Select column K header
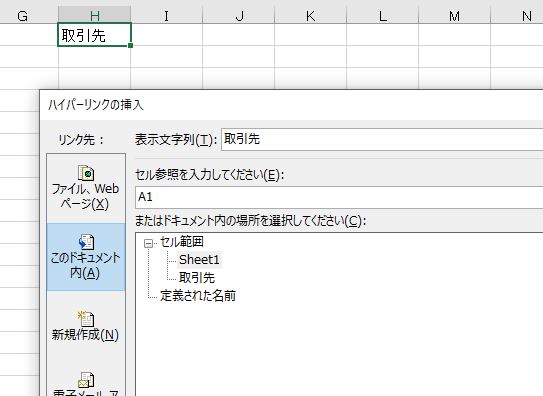This screenshot has height=396, width=543. coord(311,16)
